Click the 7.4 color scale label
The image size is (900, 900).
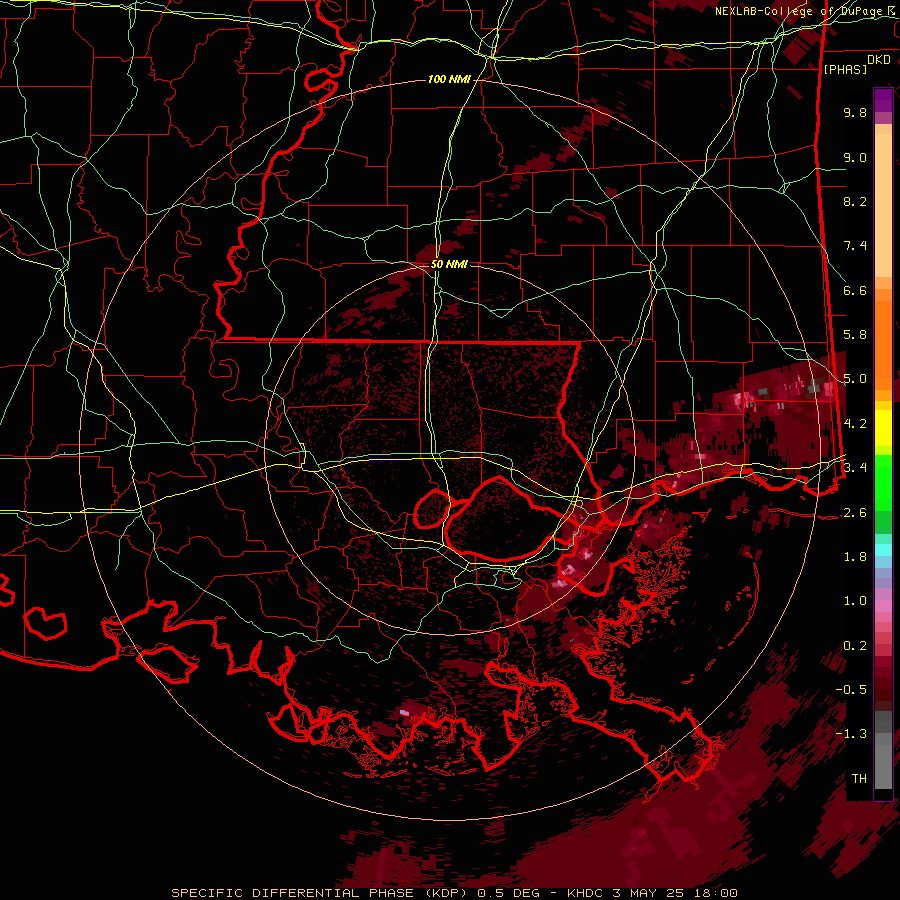point(855,246)
